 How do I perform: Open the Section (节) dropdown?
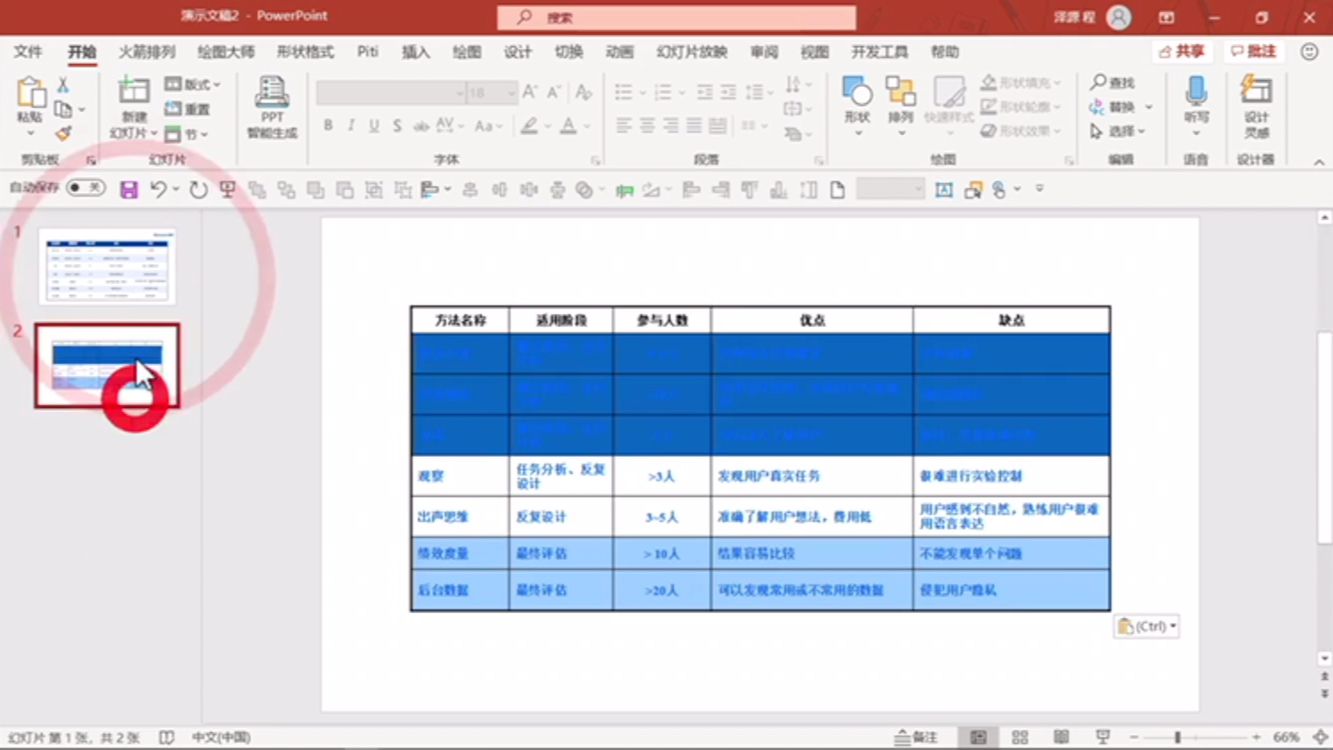coord(186,133)
